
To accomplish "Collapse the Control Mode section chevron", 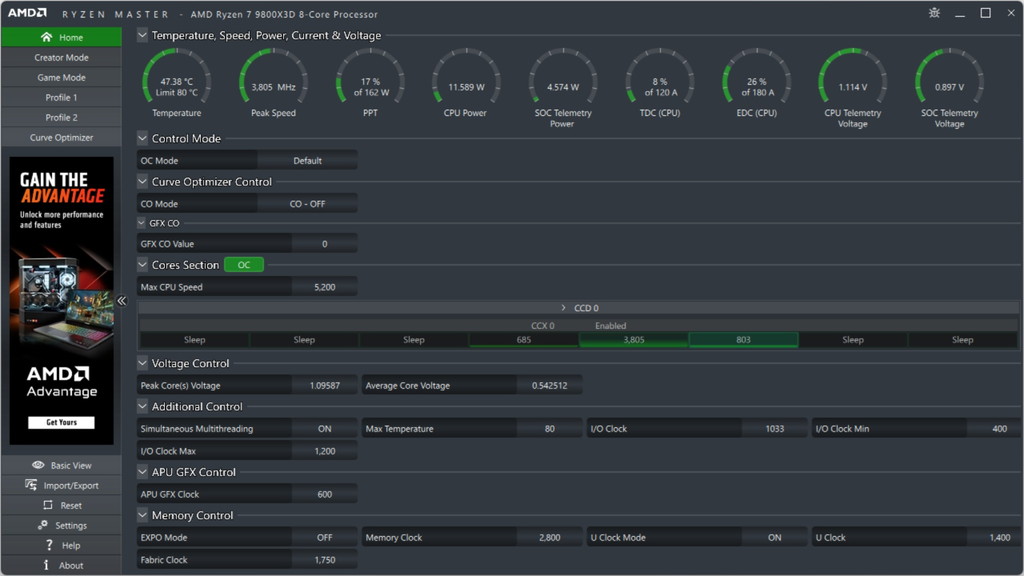I will pyautogui.click(x=142, y=138).
